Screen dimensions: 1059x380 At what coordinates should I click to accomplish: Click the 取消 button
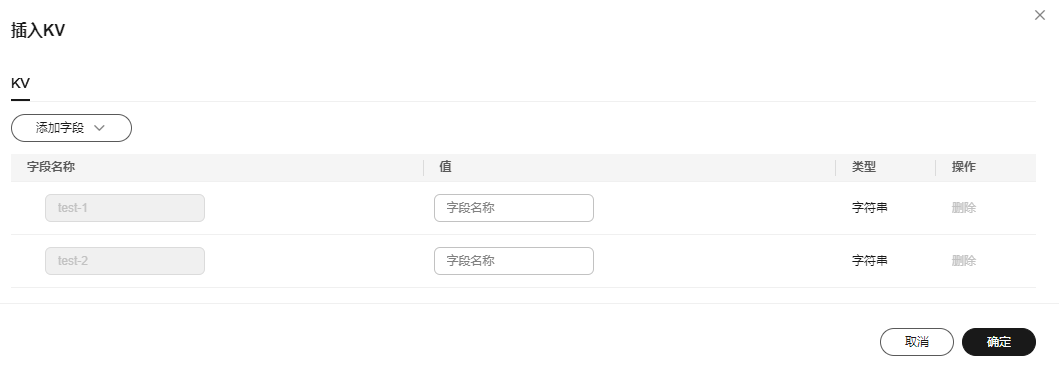coord(916,342)
